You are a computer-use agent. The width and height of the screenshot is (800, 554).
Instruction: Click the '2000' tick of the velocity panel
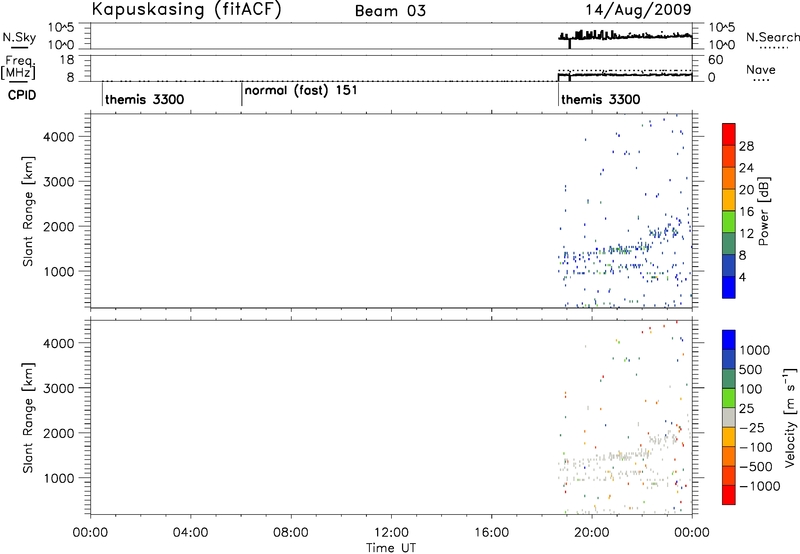[59, 433]
